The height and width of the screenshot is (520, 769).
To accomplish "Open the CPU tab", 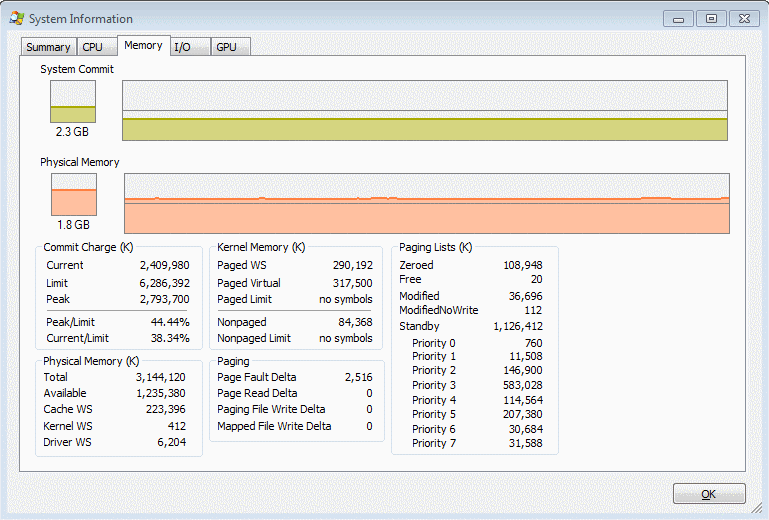I will coord(97,47).
